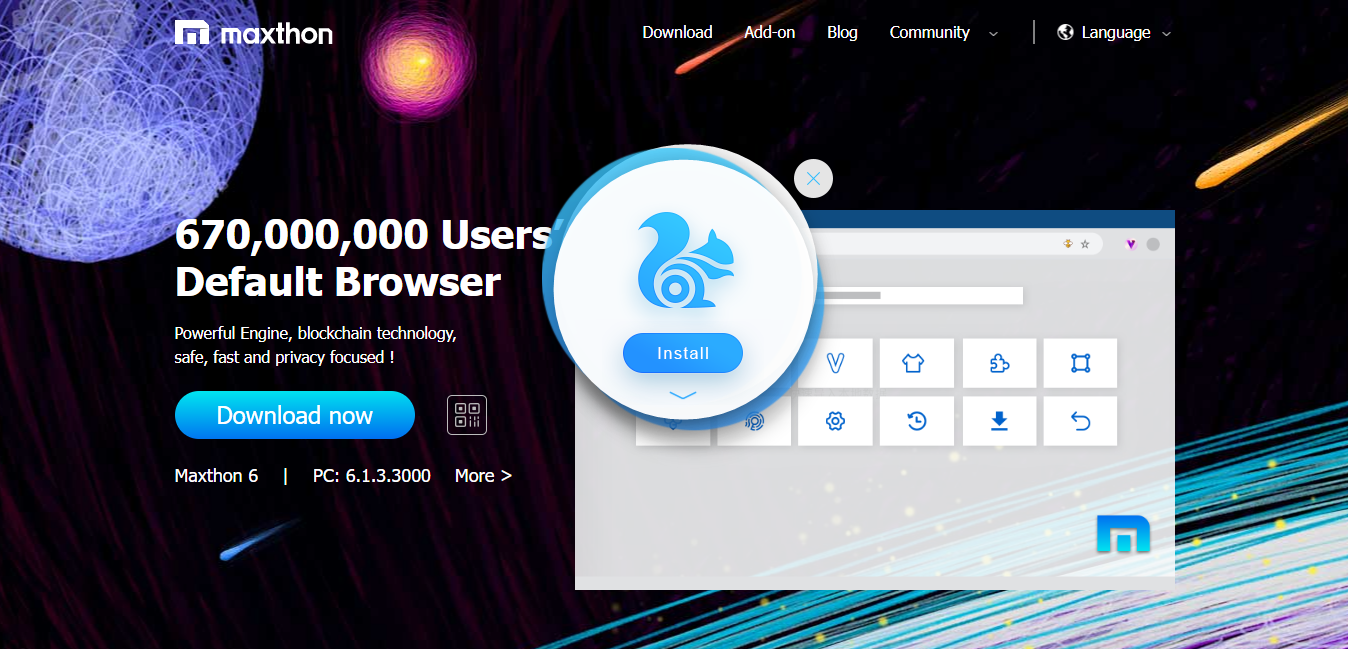Open the puzzle-piece extensions tile
The width and height of the screenshot is (1348, 649).
[x=999, y=363]
